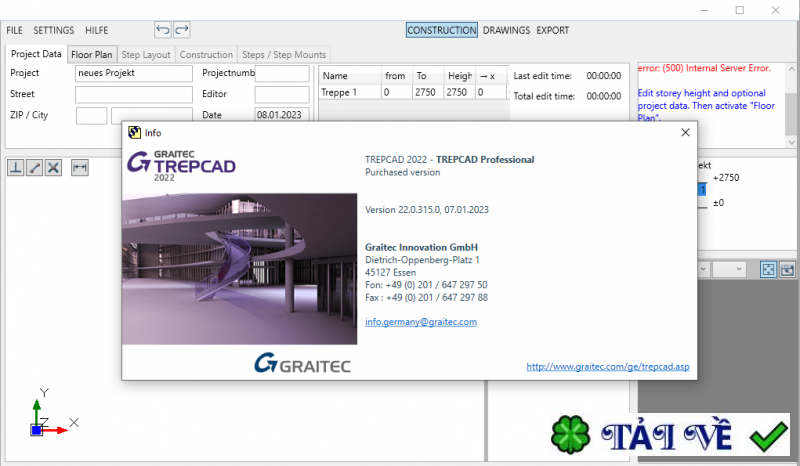Image resolution: width=800 pixels, height=466 pixels.
Task: Click the staircase render image in Info
Action: tap(239, 268)
